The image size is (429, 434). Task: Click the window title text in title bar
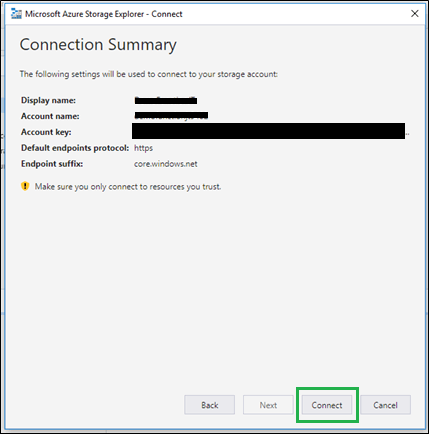pos(104,14)
